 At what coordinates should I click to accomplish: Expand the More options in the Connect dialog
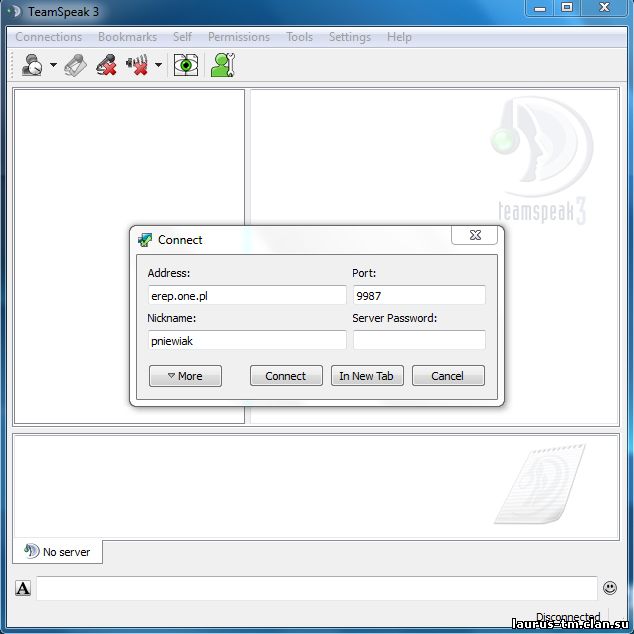click(185, 376)
